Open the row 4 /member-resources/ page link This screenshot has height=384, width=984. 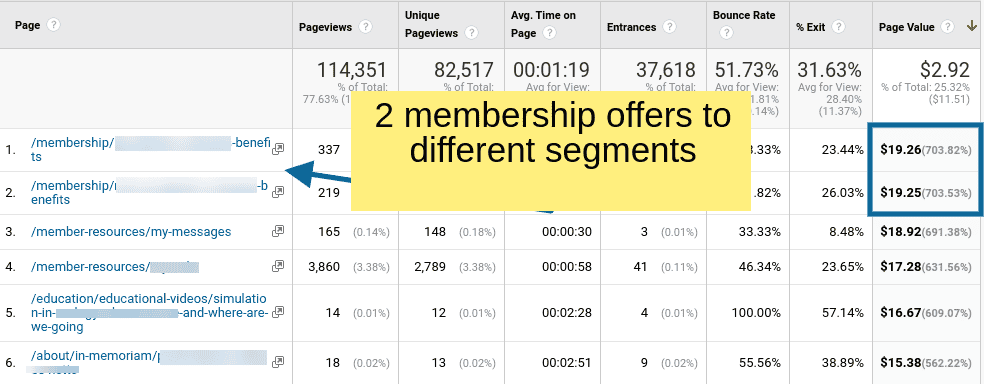coord(115,267)
